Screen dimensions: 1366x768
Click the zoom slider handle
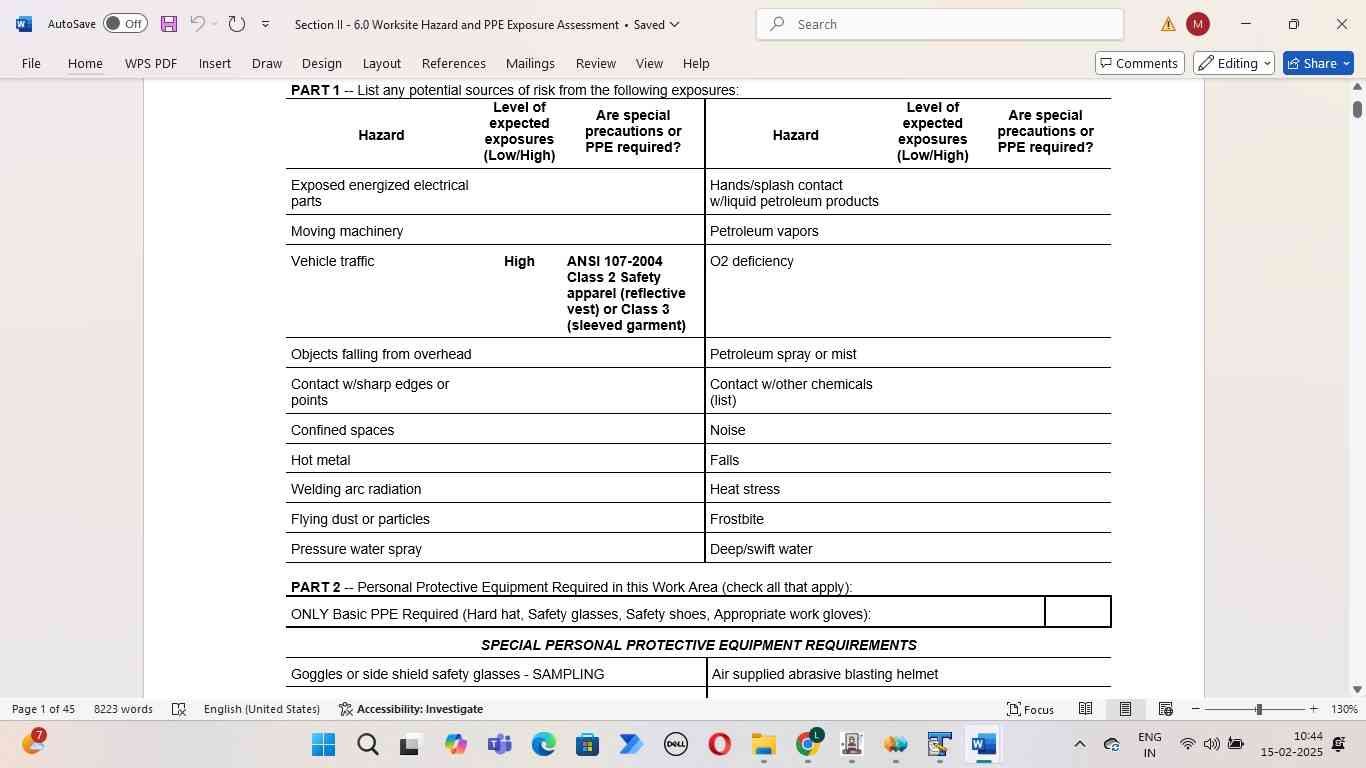pos(1258,709)
